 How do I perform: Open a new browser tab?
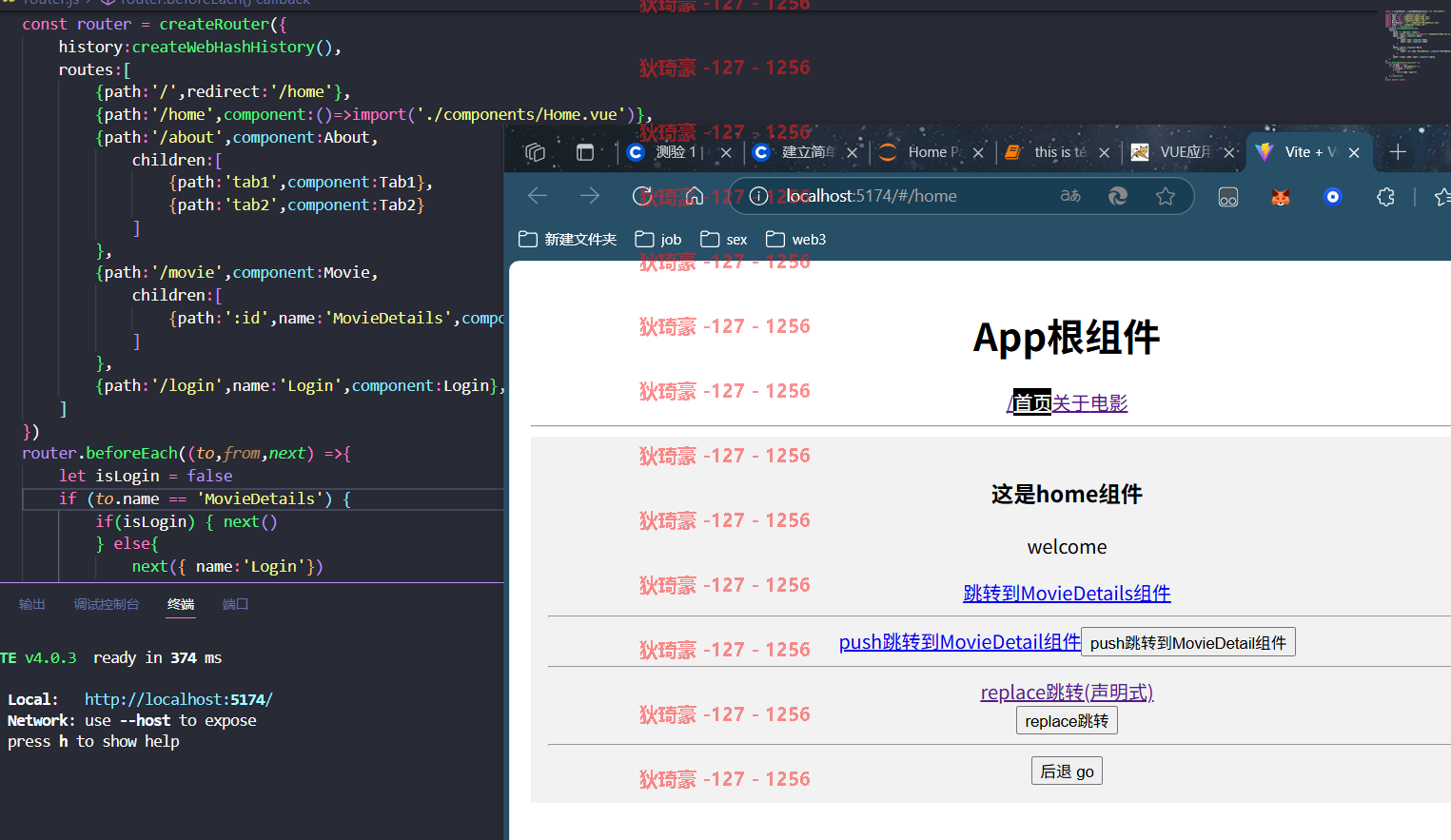[1398, 152]
